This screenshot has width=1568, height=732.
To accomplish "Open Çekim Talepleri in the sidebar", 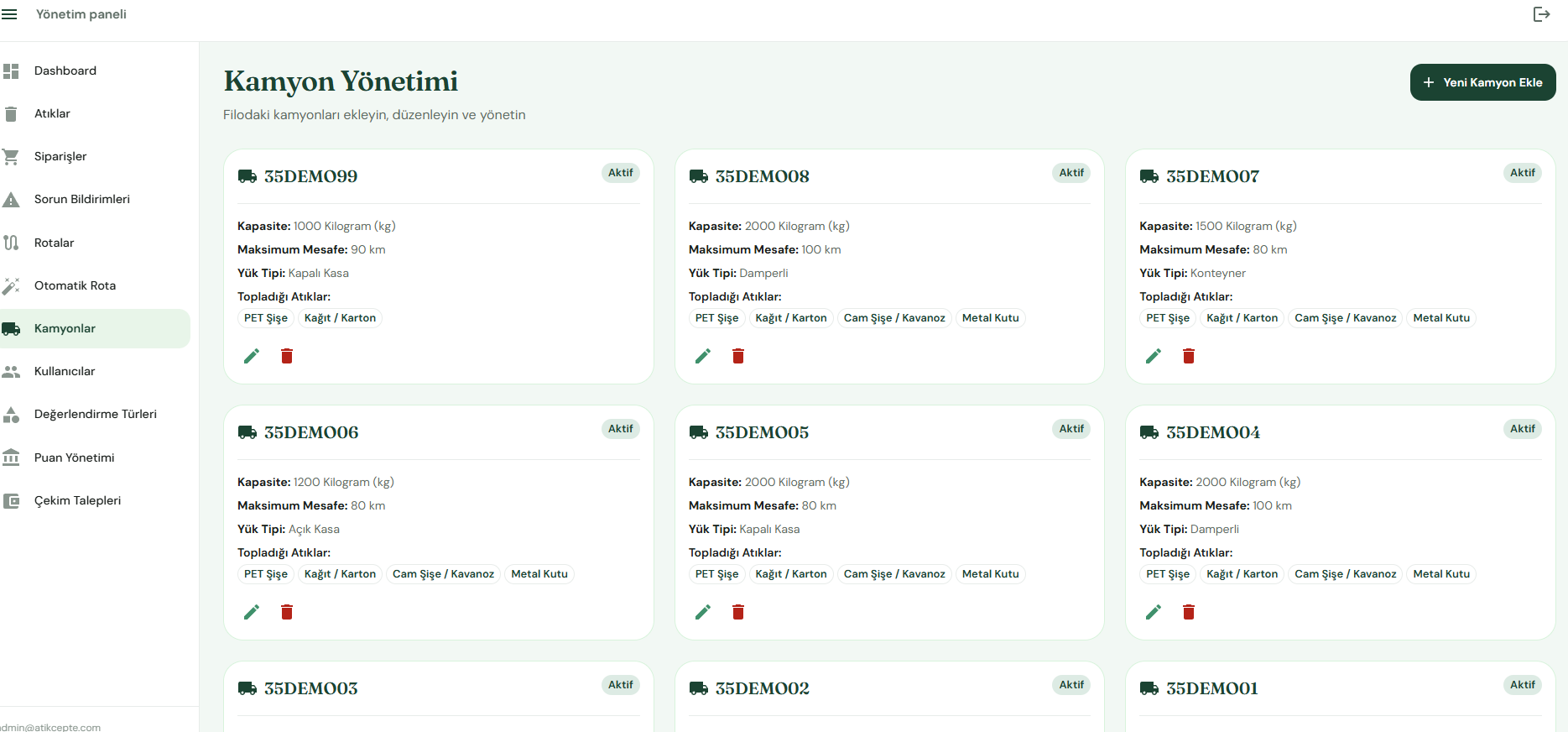I will [x=95, y=500].
